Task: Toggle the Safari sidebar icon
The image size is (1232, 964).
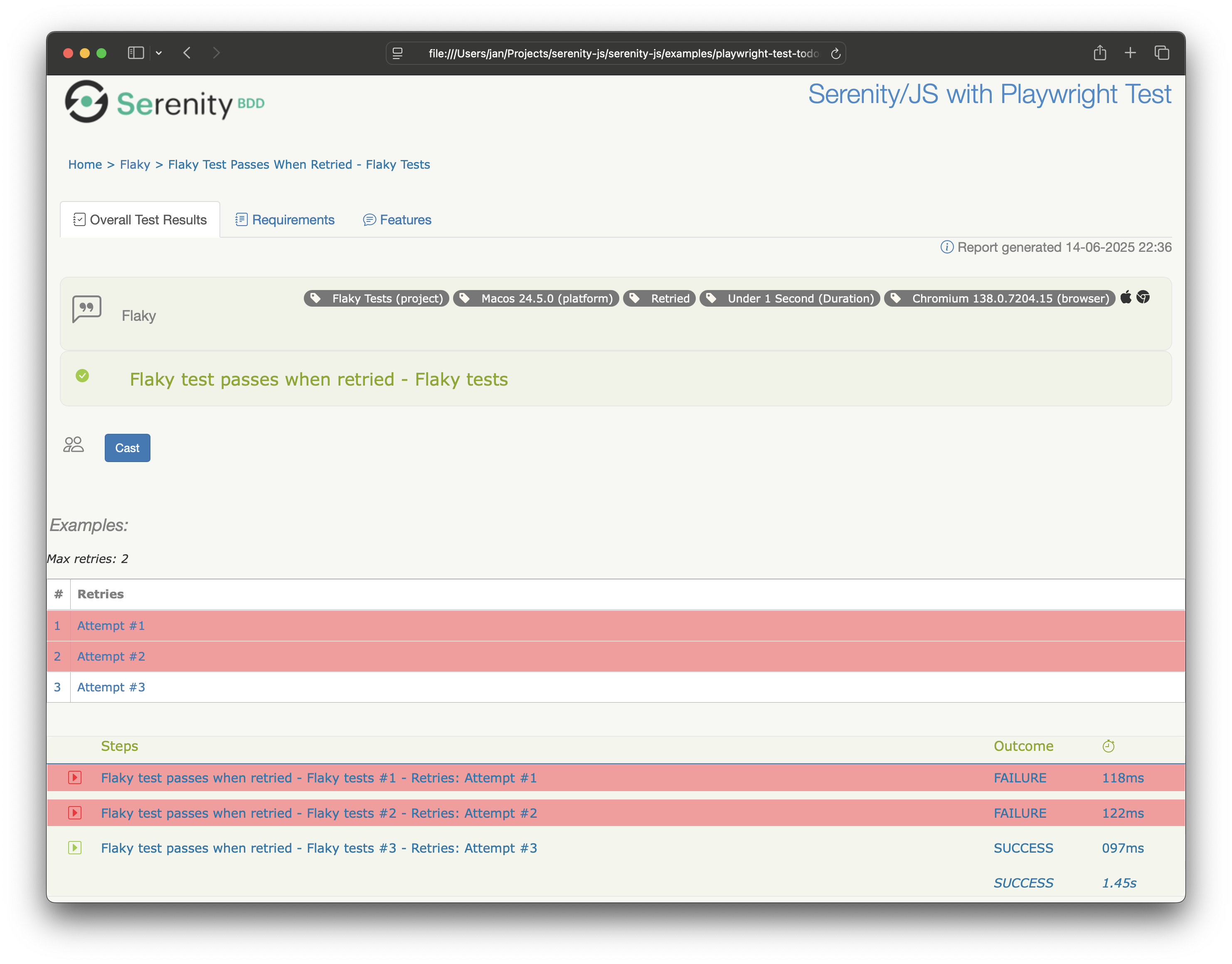Action: [x=136, y=53]
